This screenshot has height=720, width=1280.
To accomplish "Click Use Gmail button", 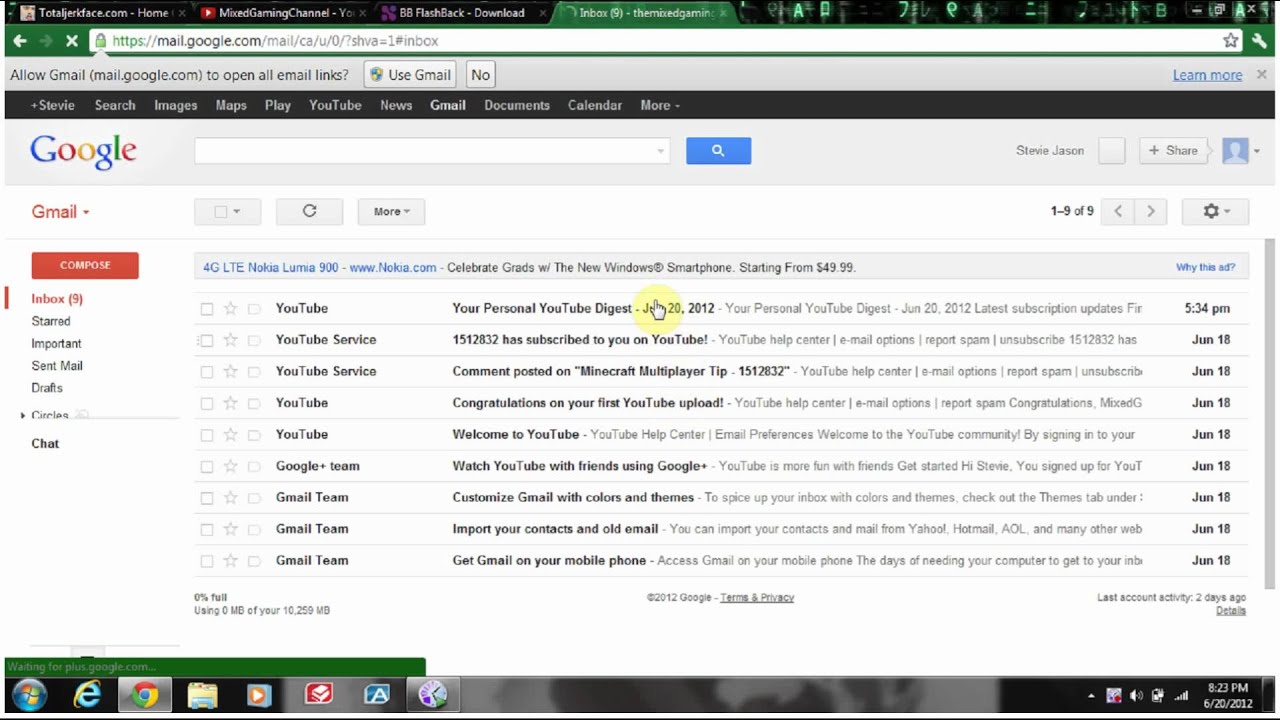I will [x=410, y=75].
